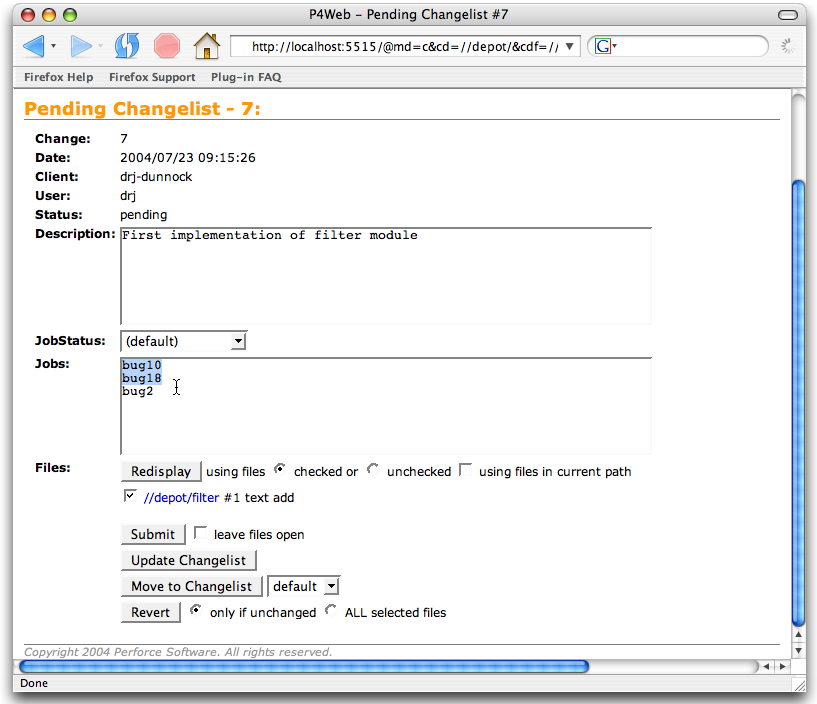This screenshot has height=704, width=817.
Task: Click the red Stop loading icon
Action: click(166, 46)
